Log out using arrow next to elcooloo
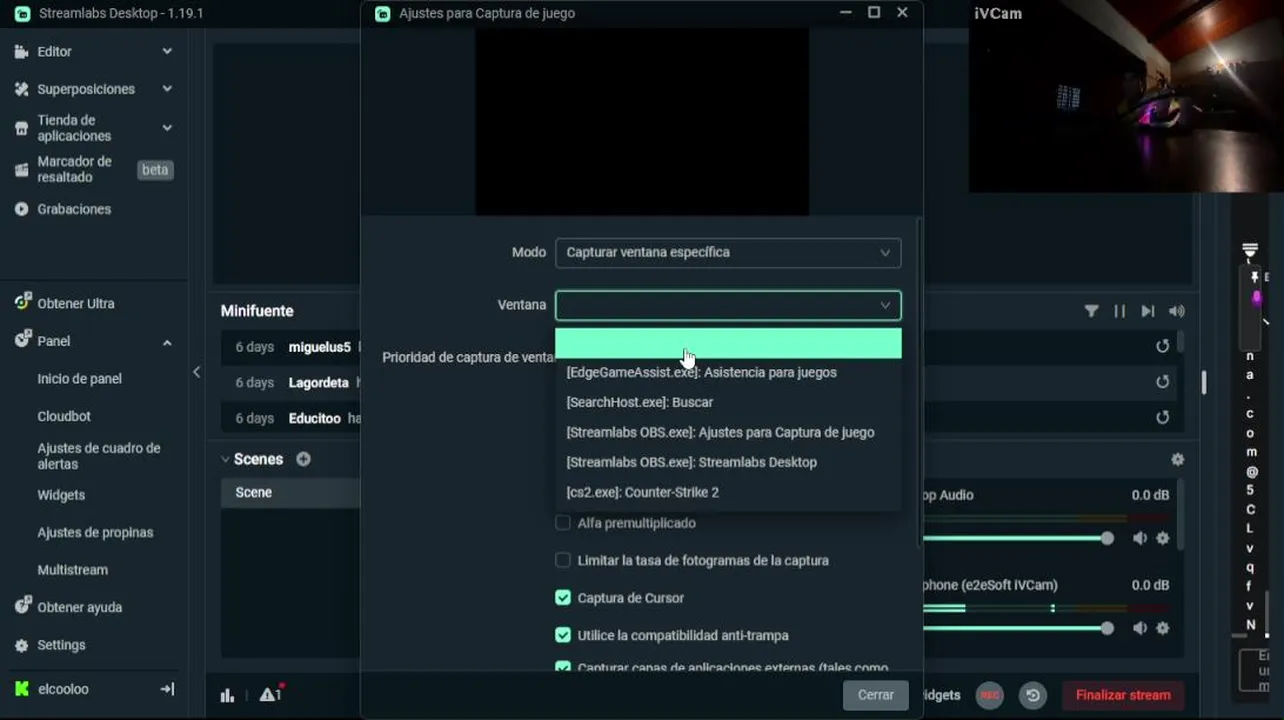This screenshot has width=1284, height=720. (167, 689)
